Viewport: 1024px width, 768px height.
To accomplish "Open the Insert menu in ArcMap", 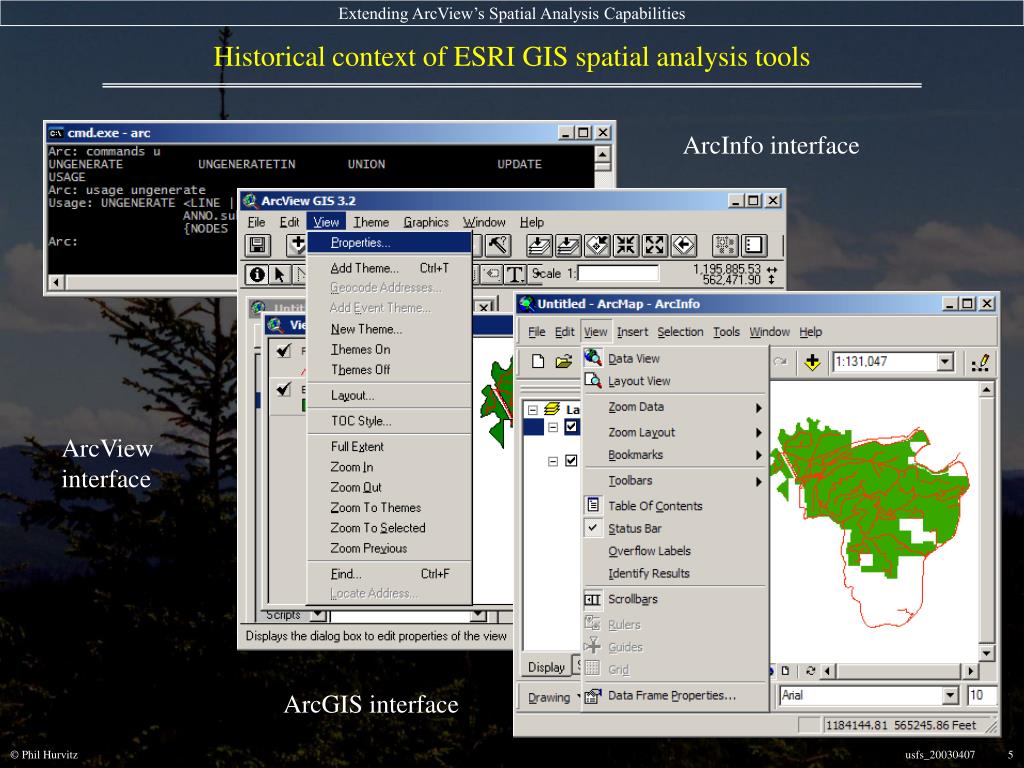I will pyautogui.click(x=632, y=332).
